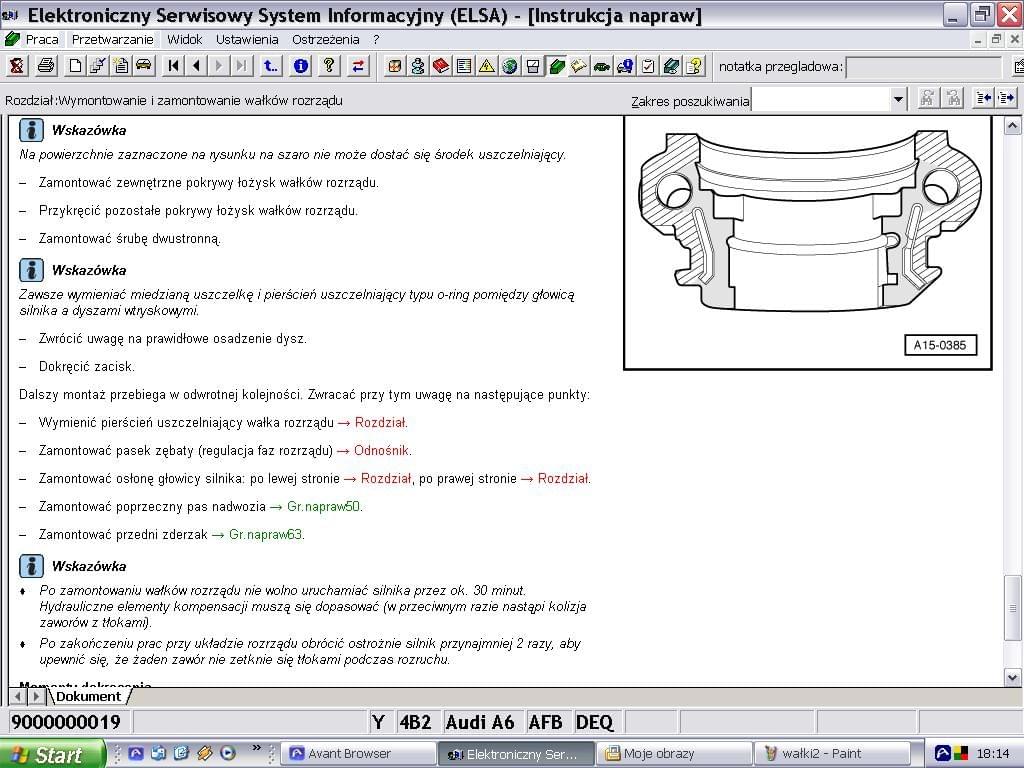The width and height of the screenshot is (1024, 768).
Task: Follow the 'Odnośnik' link
Action: coord(381,451)
